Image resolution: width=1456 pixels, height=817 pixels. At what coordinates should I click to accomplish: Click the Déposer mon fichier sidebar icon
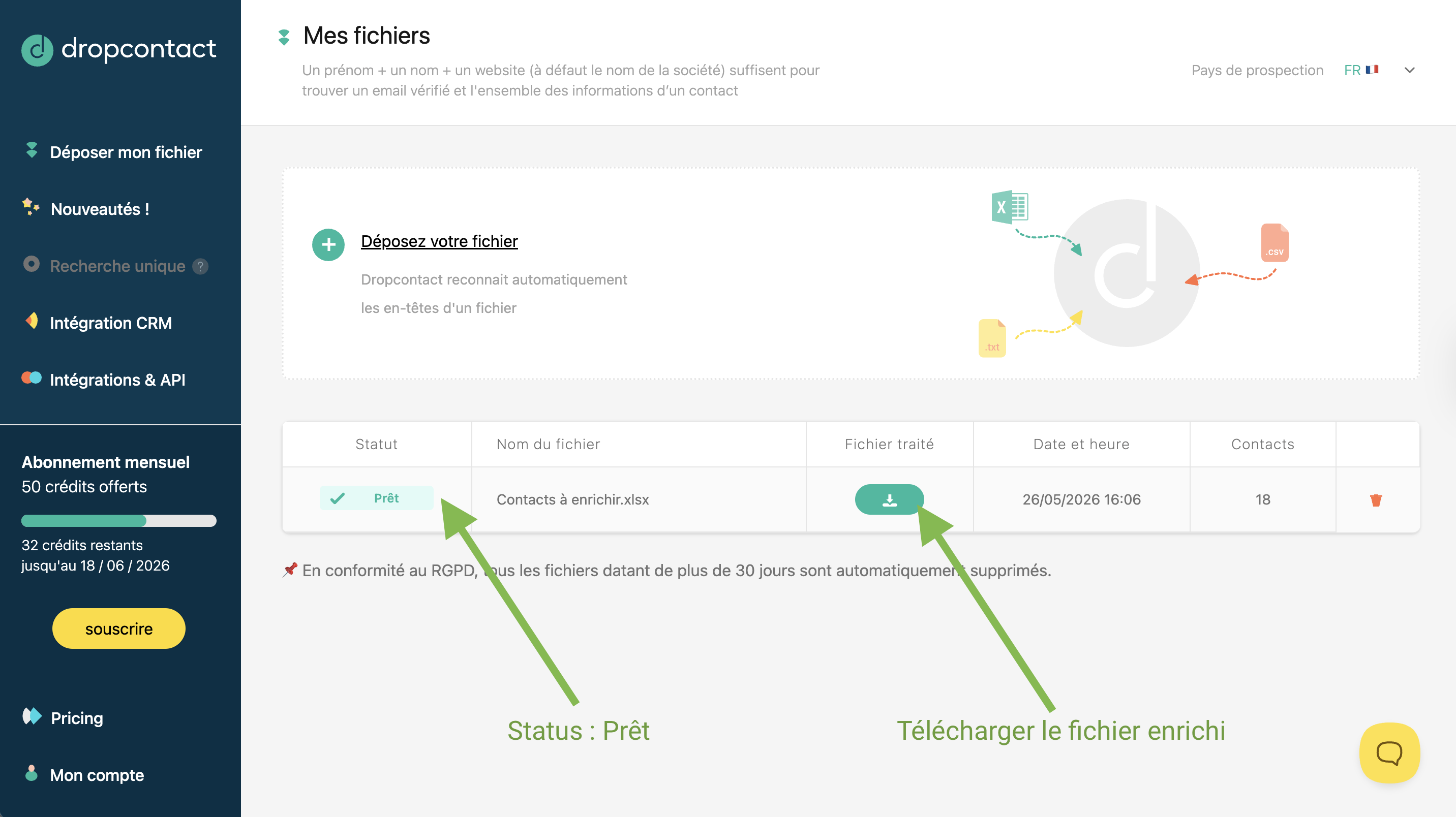pos(32,150)
